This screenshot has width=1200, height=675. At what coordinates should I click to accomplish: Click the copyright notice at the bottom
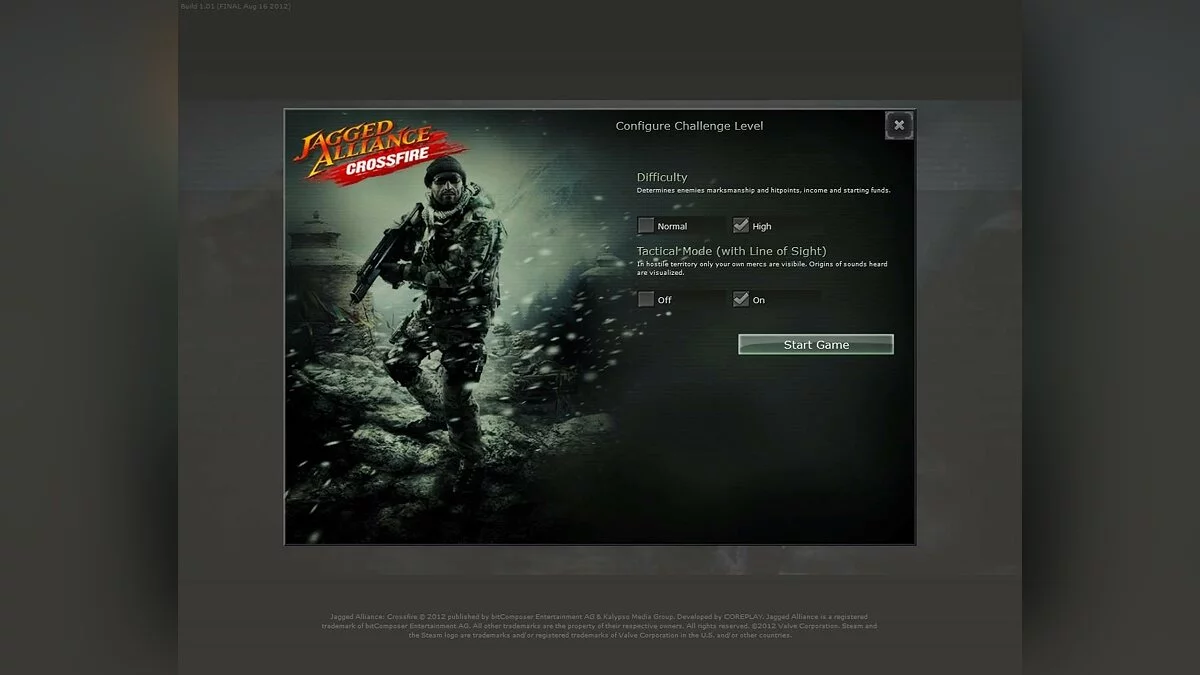click(599, 626)
